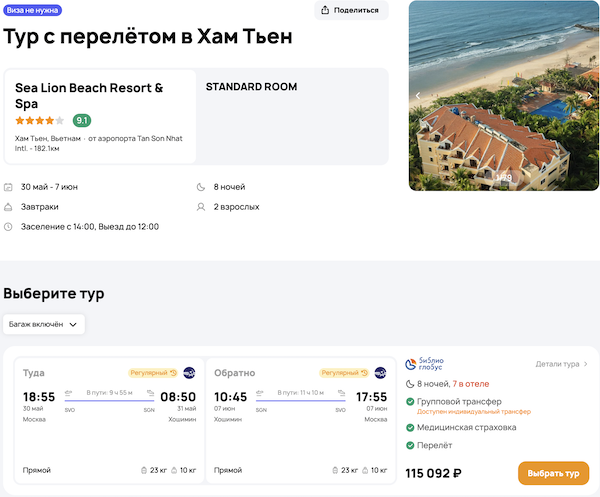
Task: Click the person icon beside 2 взрослых
Action: (203, 207)
